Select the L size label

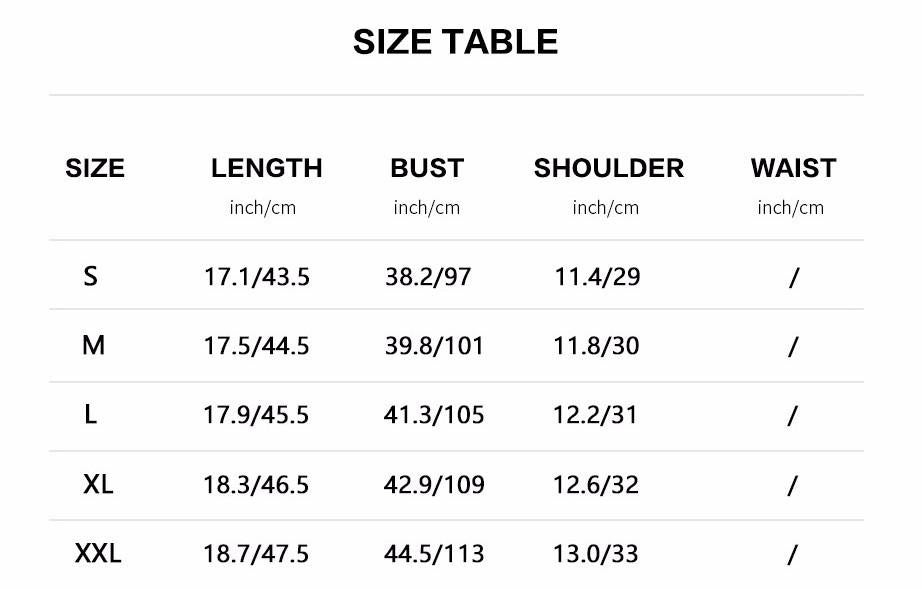pos(90,414)
